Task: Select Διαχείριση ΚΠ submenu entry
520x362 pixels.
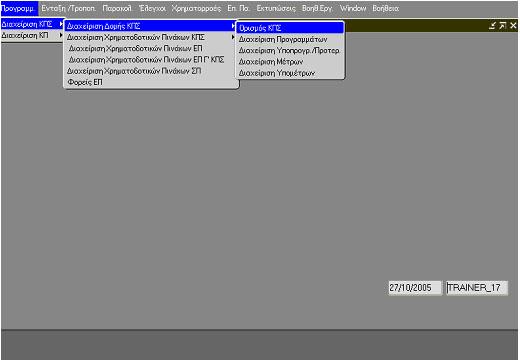Action: pos(32,35)
